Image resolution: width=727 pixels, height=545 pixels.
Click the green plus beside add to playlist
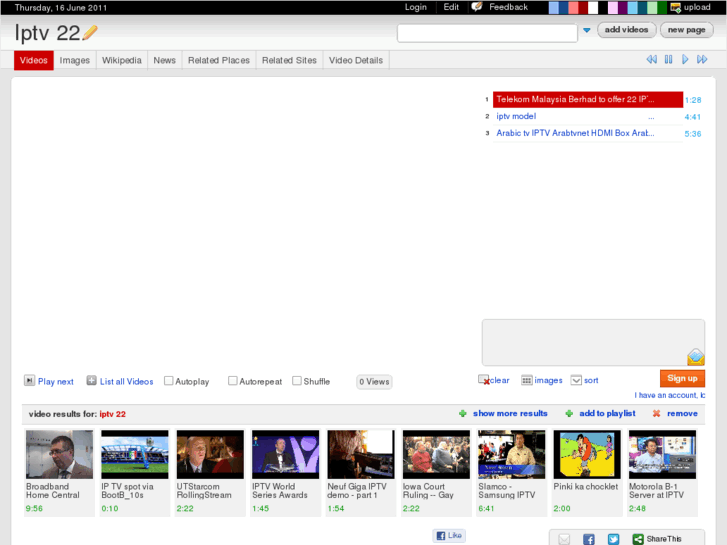click(x=569, y=413)
